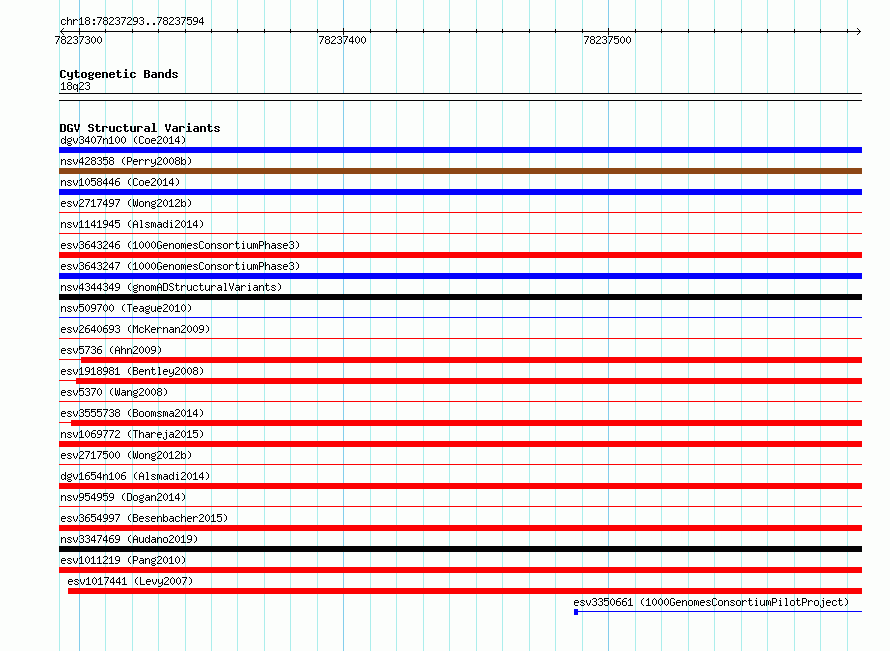Screen dimensions: 890x651
Task: Click the dgv3407n100 (Coe2014) variant label
Action: click(x=123, y=140)
